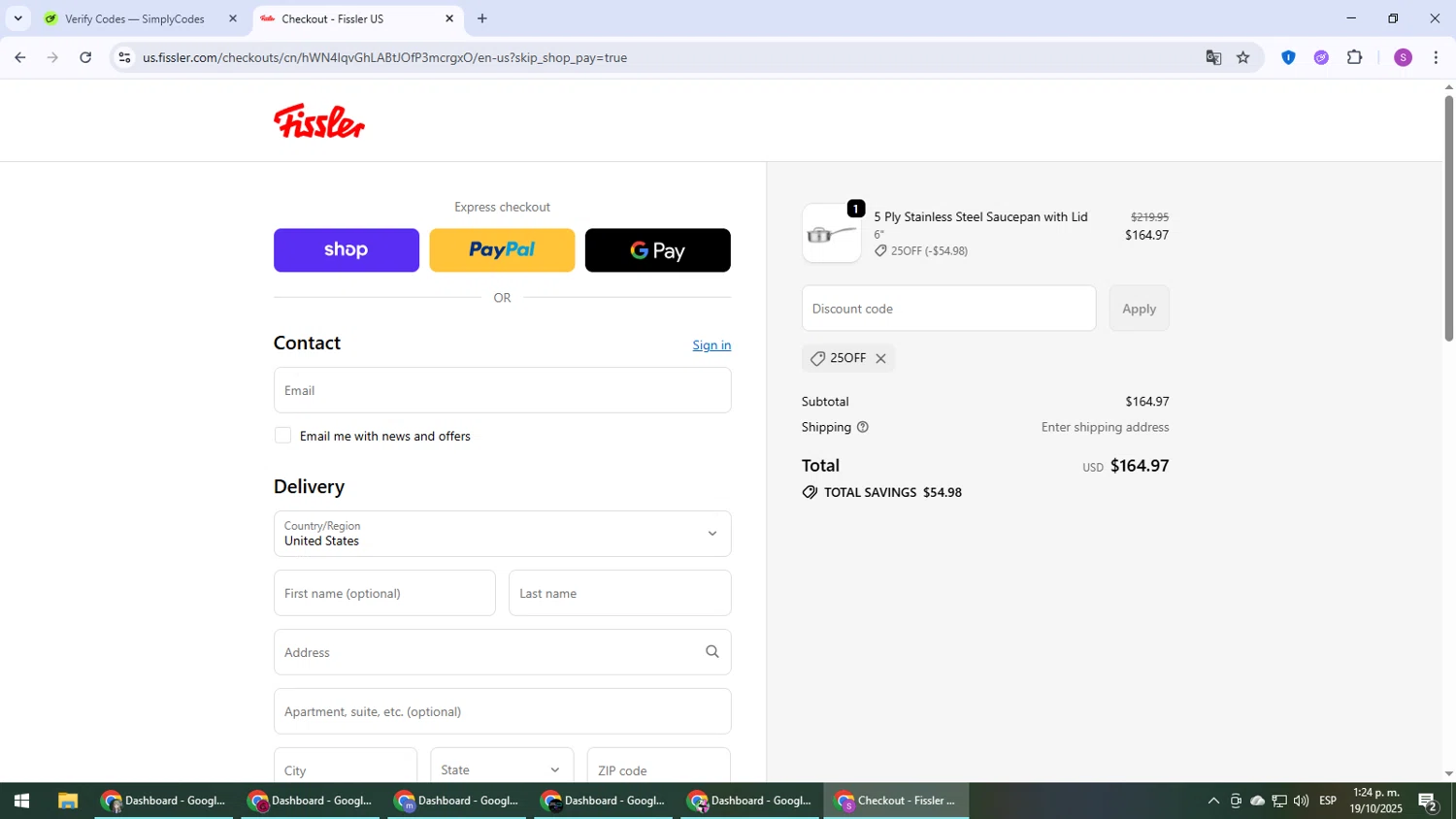Click the Last name field
1456x819 pixels.
point(619,593)
